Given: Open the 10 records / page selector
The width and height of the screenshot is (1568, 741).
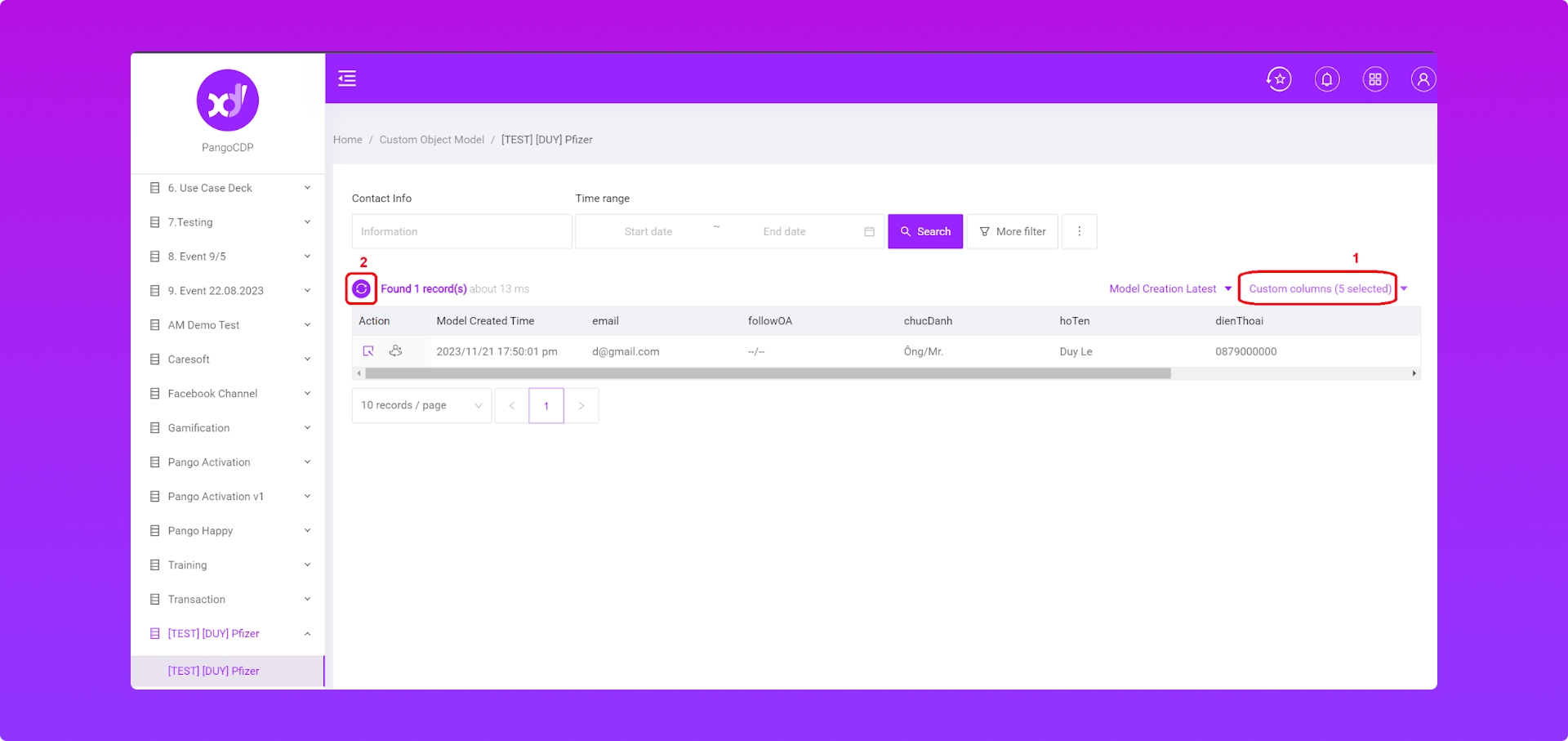Looking at the screenshot, I should pyautogui.click(x=421, y=405).
